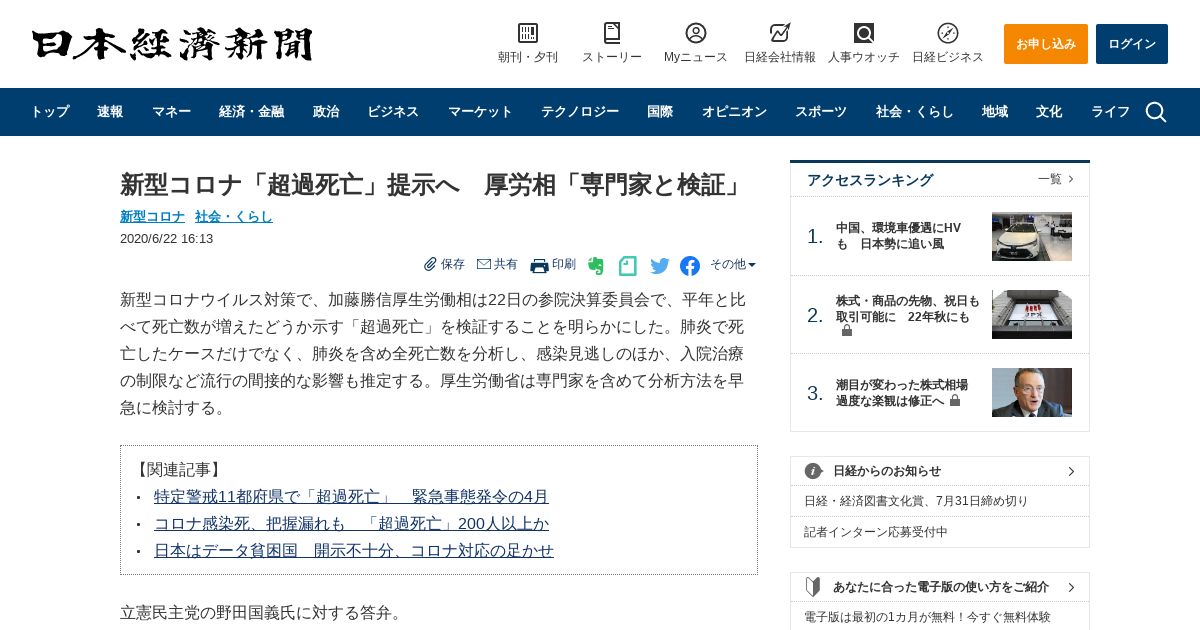Expand あなたに合った電子版の使い方をご紹介 chevron
The image size is (1200, 630).
click(x=1071, y=587)
